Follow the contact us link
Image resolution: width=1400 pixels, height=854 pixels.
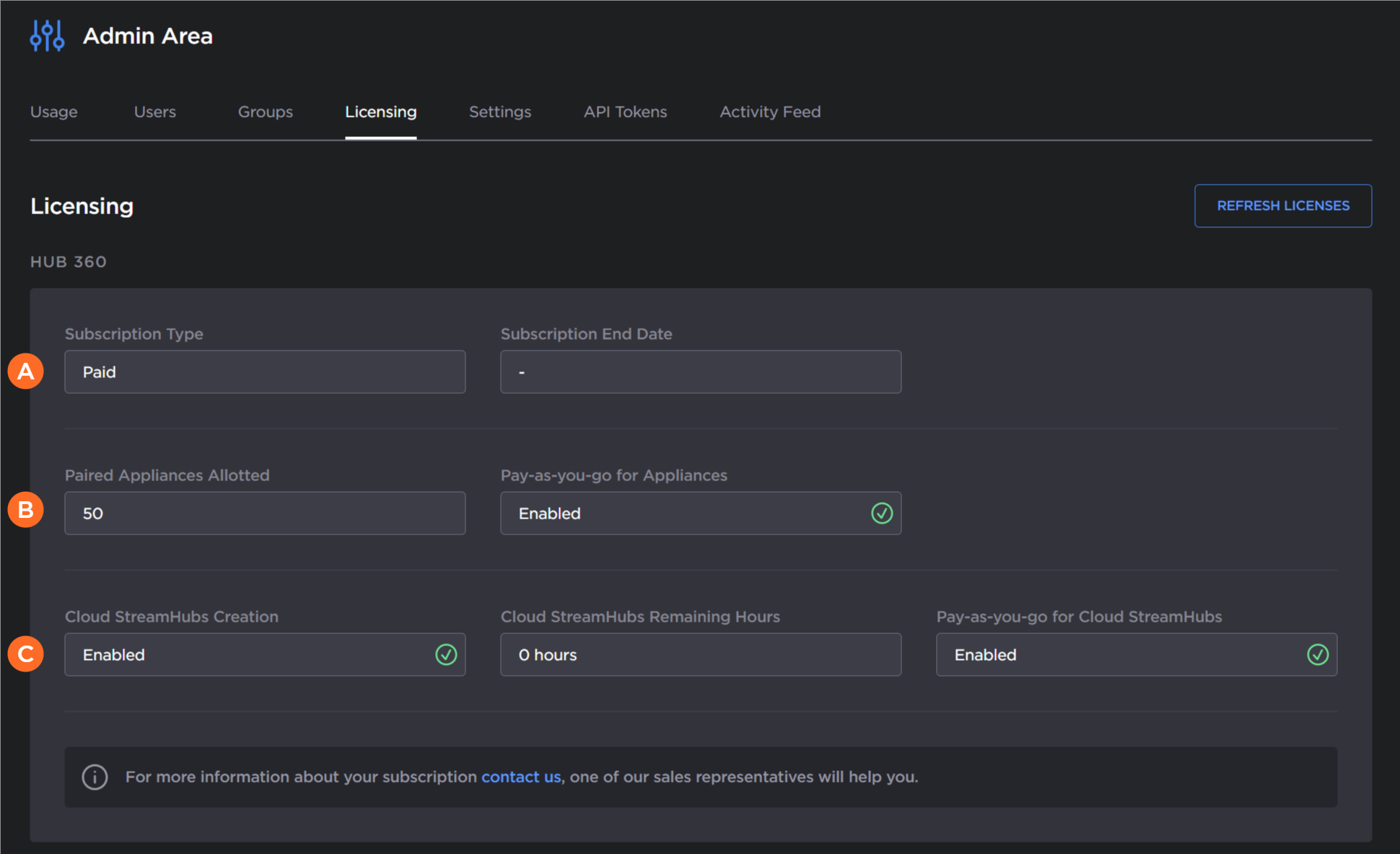(521, 777)
